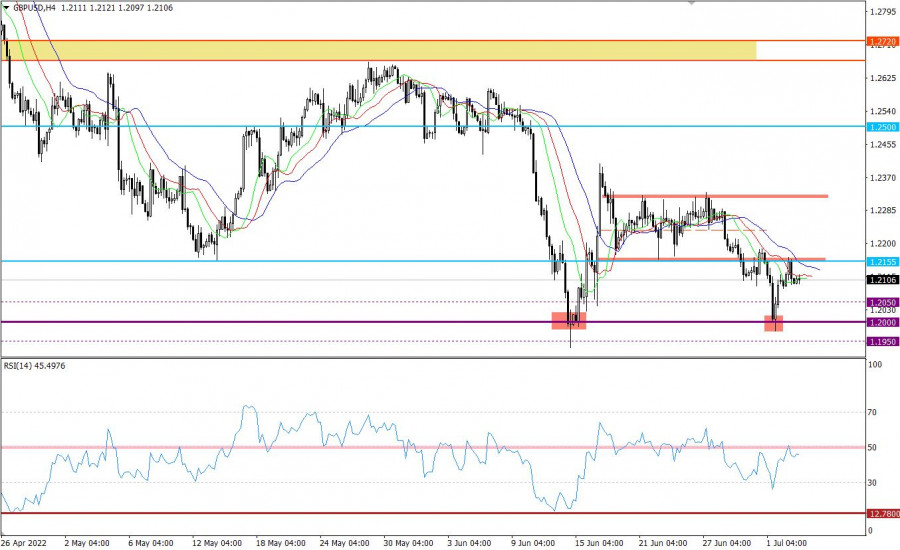The width and height of the screenshot is (900, 550).
Task: Click the 27 Jun 04:00 time label
Action: click(726, 543)
